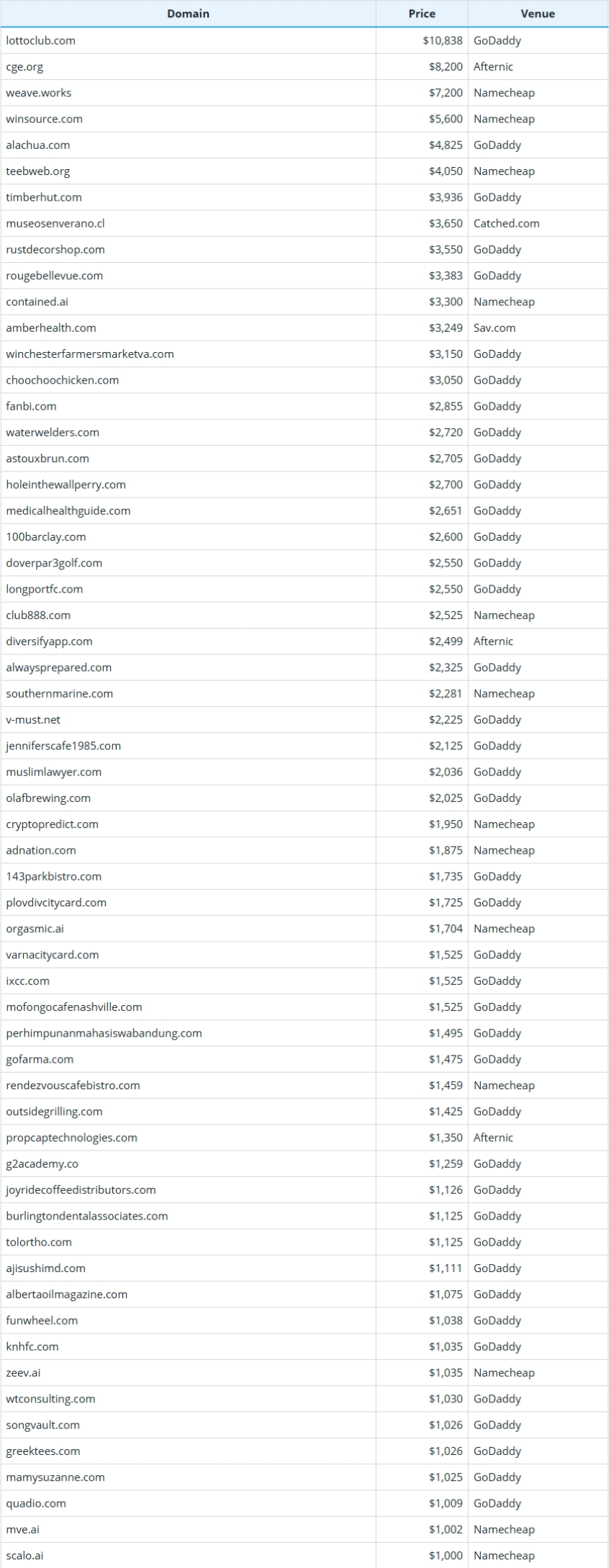This screenshot has height=1568, width=609.
Task: Select the club888.com domain
Action: [x=38, y=616]
